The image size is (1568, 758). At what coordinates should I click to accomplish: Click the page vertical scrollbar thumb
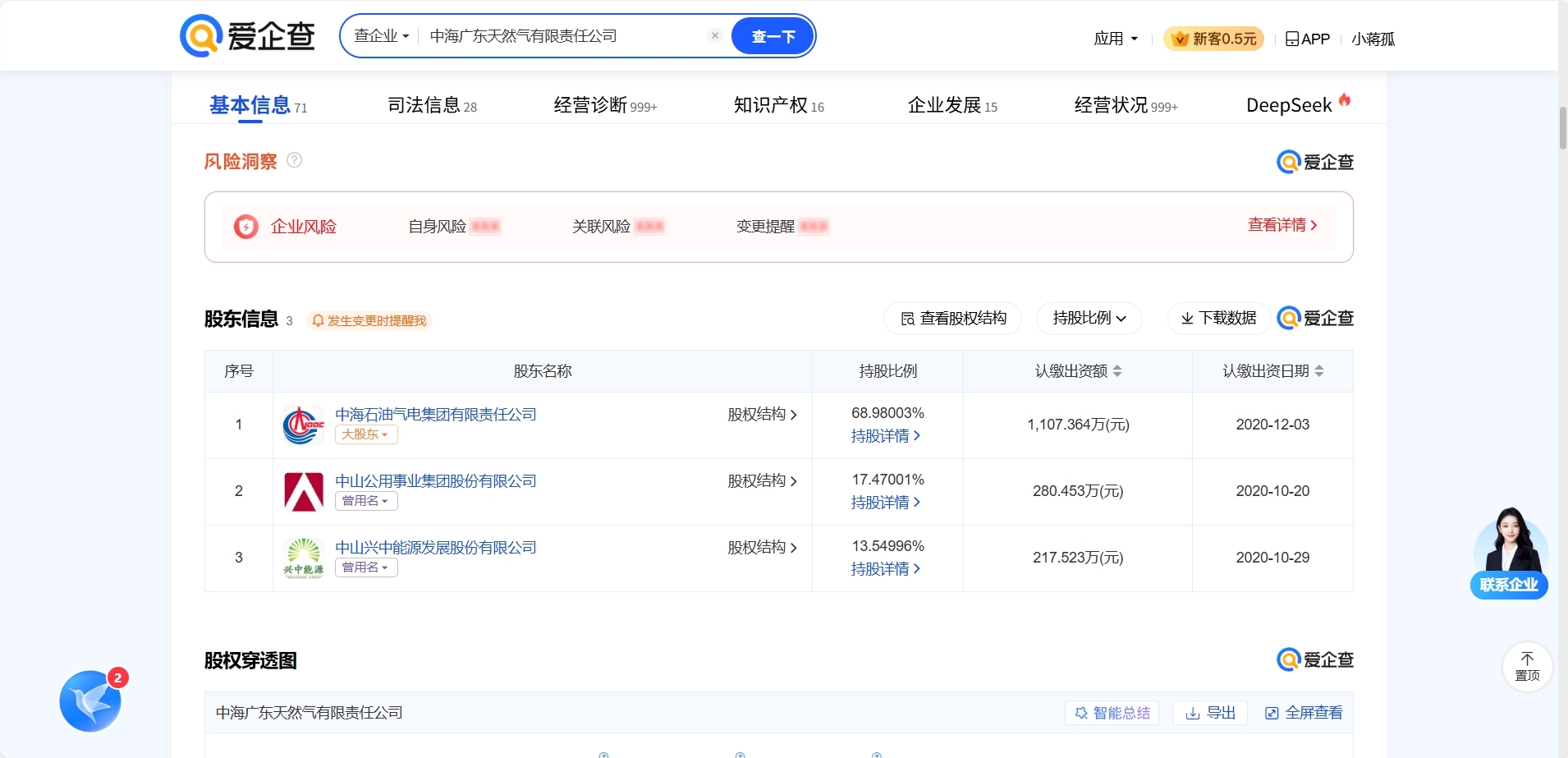tap(1563, 127)
